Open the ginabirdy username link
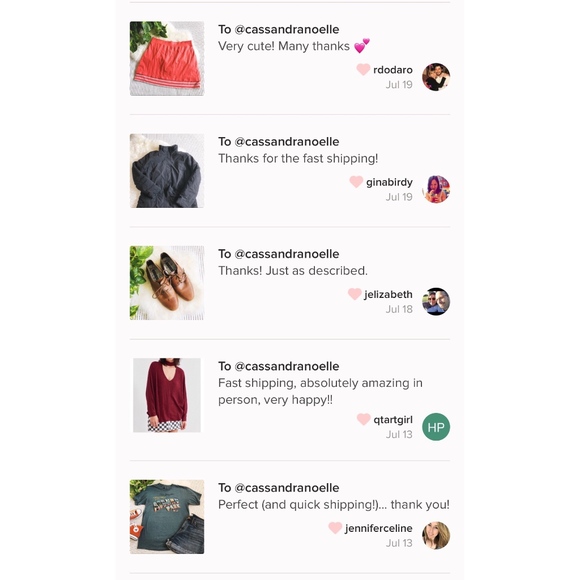This screenshot has height=580, width=580. pos(389,182)
